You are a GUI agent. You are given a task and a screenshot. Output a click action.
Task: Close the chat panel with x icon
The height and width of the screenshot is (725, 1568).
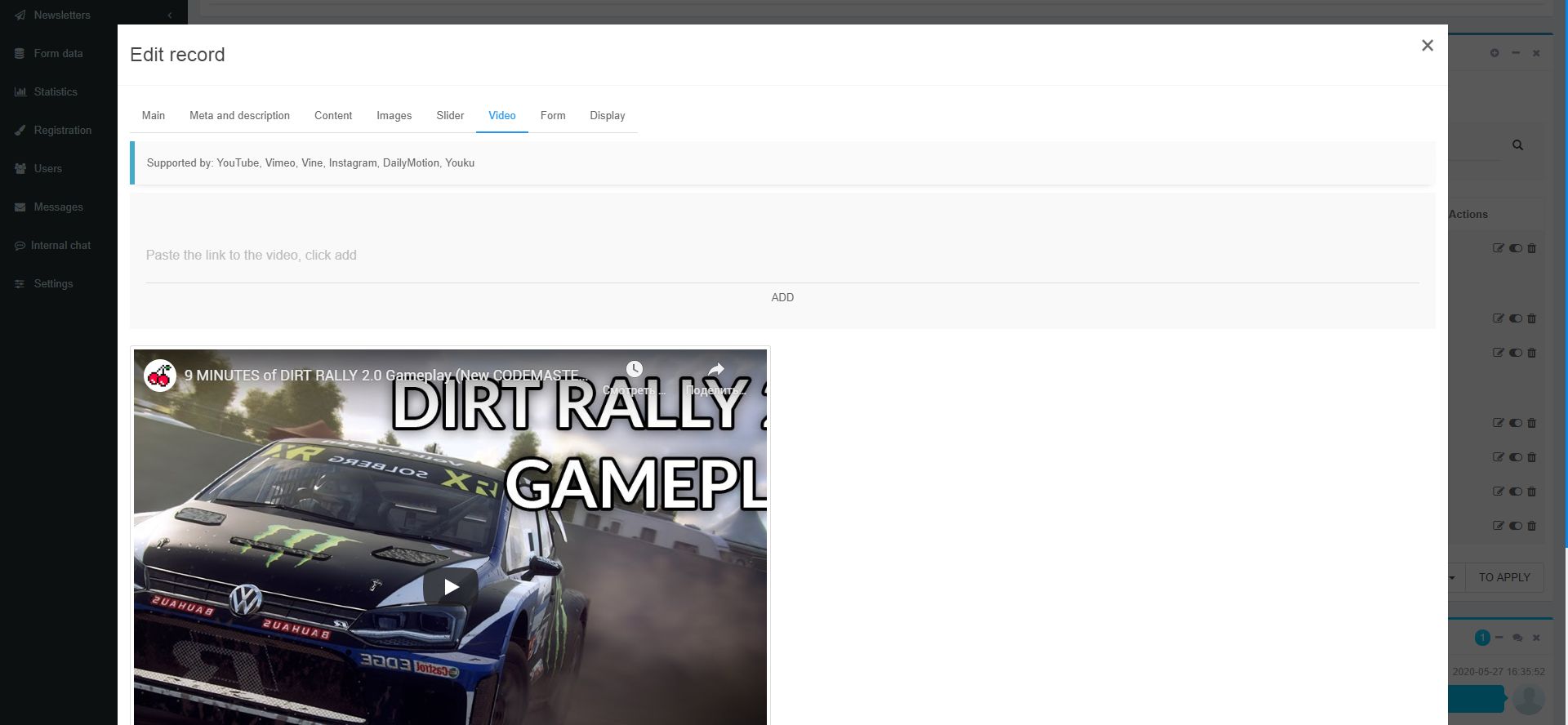[x=1536, y=638]
